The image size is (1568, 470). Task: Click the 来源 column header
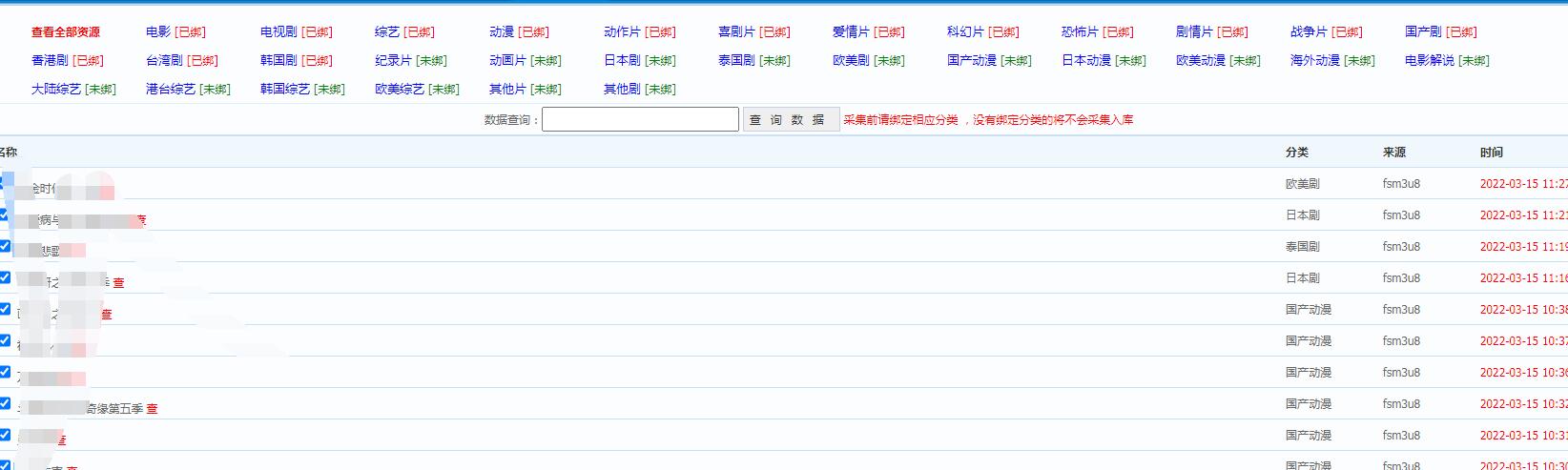pyautogui.click(x=1393, y=153)
